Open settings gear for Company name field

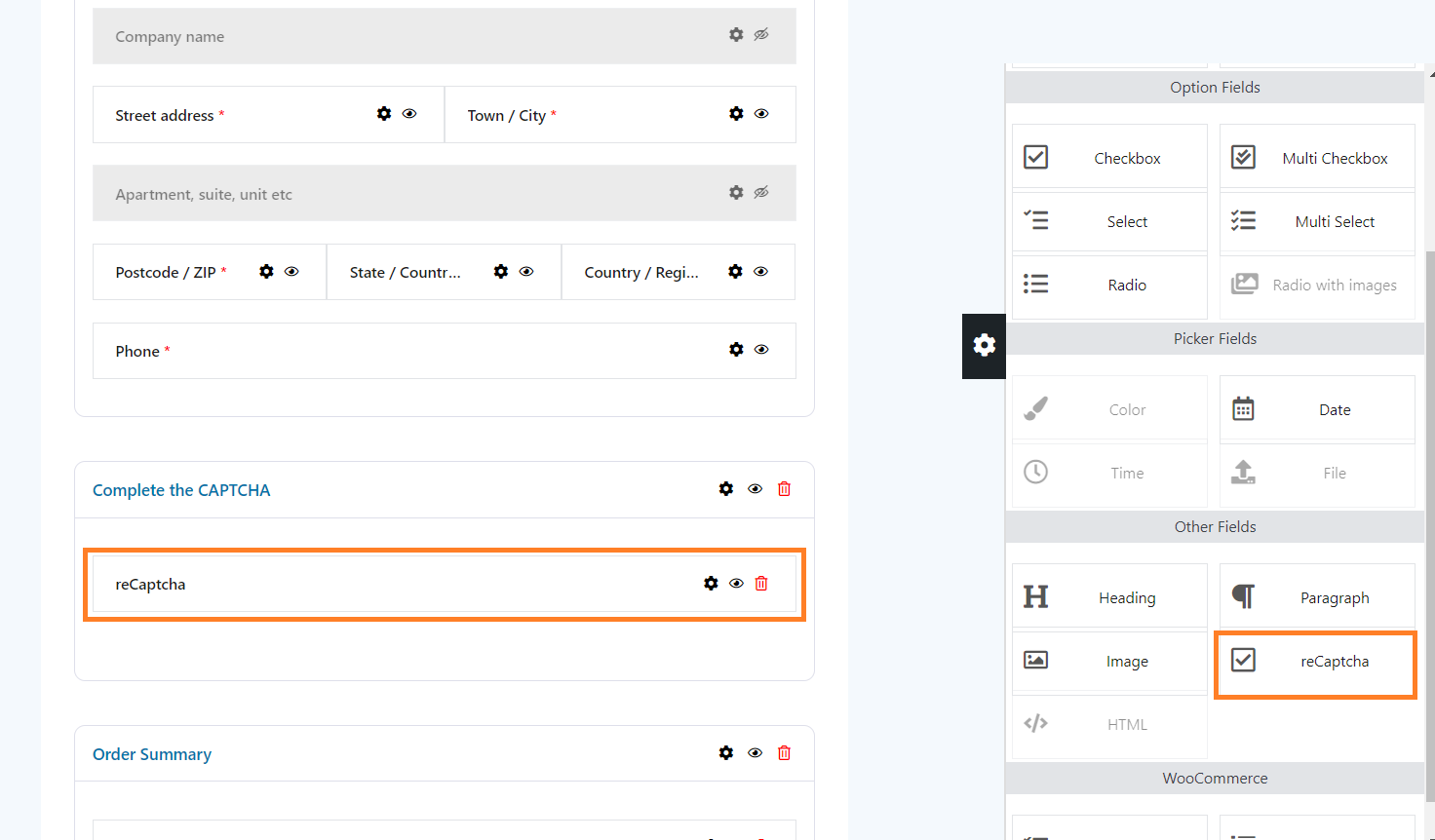coord(736,35)
